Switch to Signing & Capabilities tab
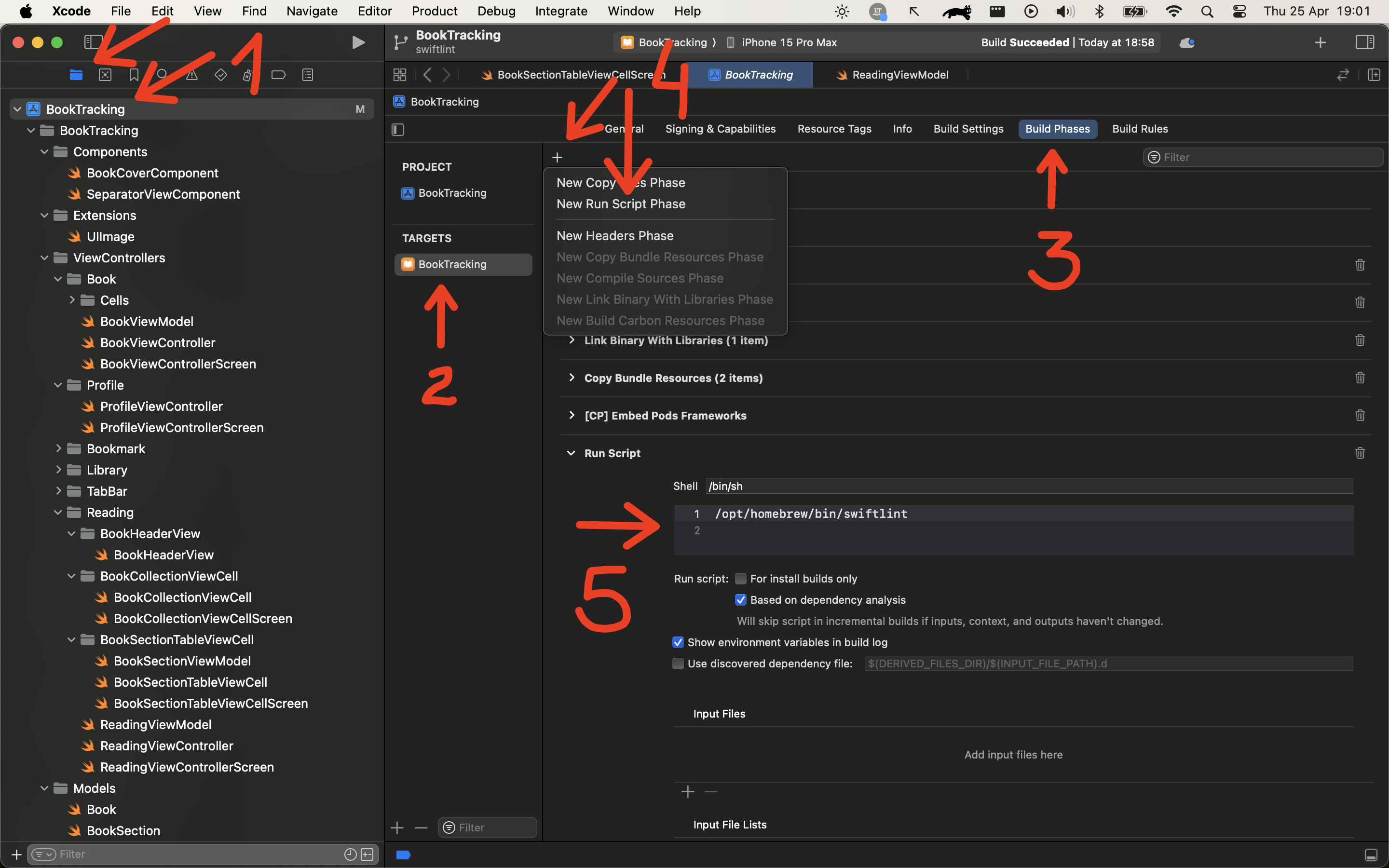Image resolution: width=1389 pixels, height=868 pixels. click(721, 129)
